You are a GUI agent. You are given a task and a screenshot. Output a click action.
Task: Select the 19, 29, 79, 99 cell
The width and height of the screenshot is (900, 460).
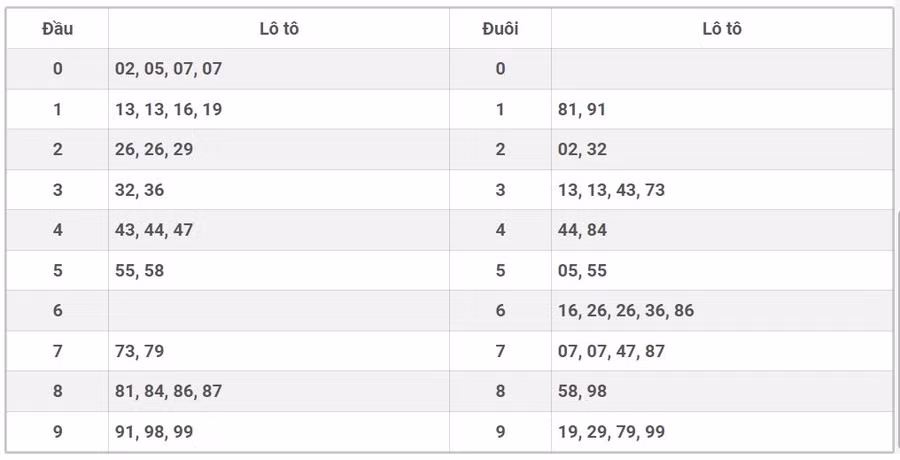(611, 432)
